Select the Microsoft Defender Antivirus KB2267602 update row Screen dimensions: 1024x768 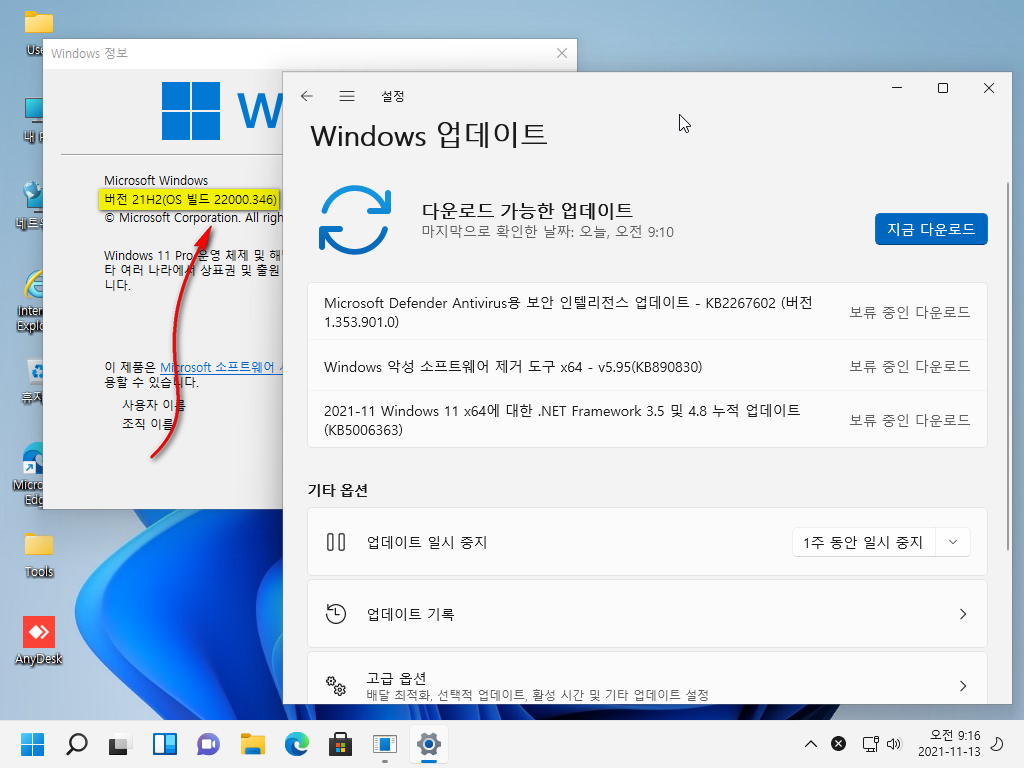click(x=647, y=312)
